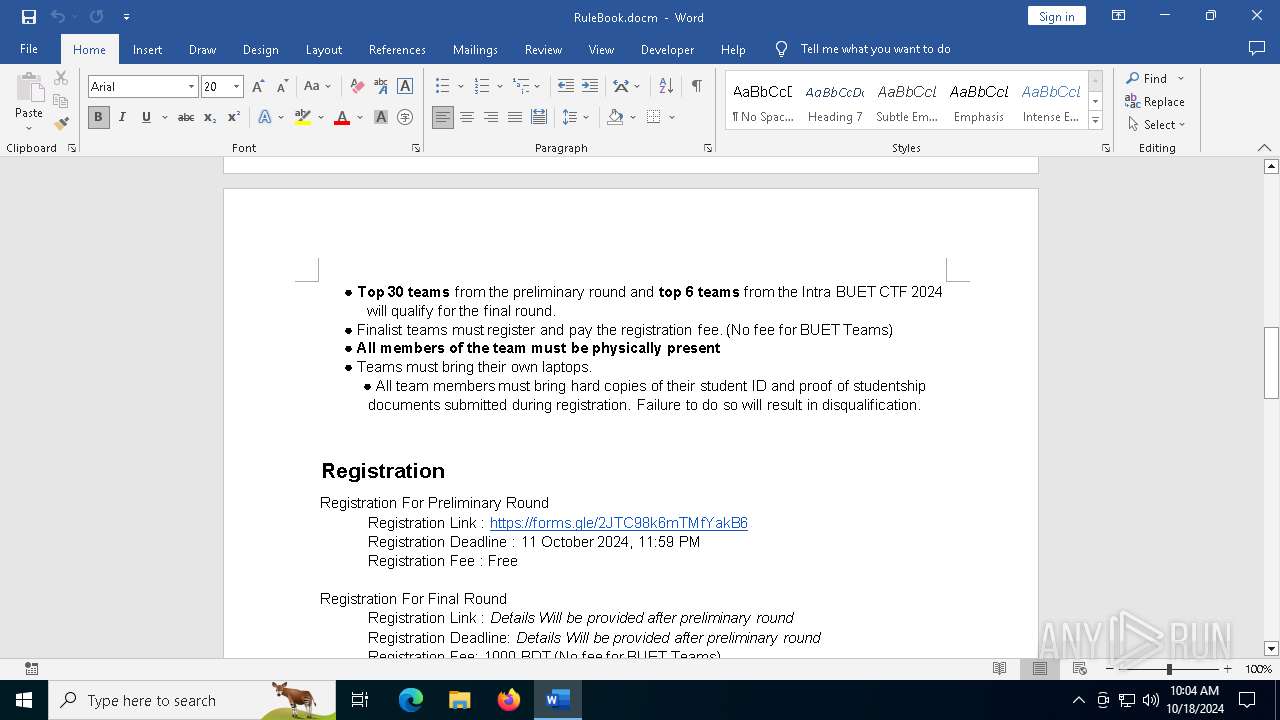Show or hide paragraph marks

click(x=696, y=87)
